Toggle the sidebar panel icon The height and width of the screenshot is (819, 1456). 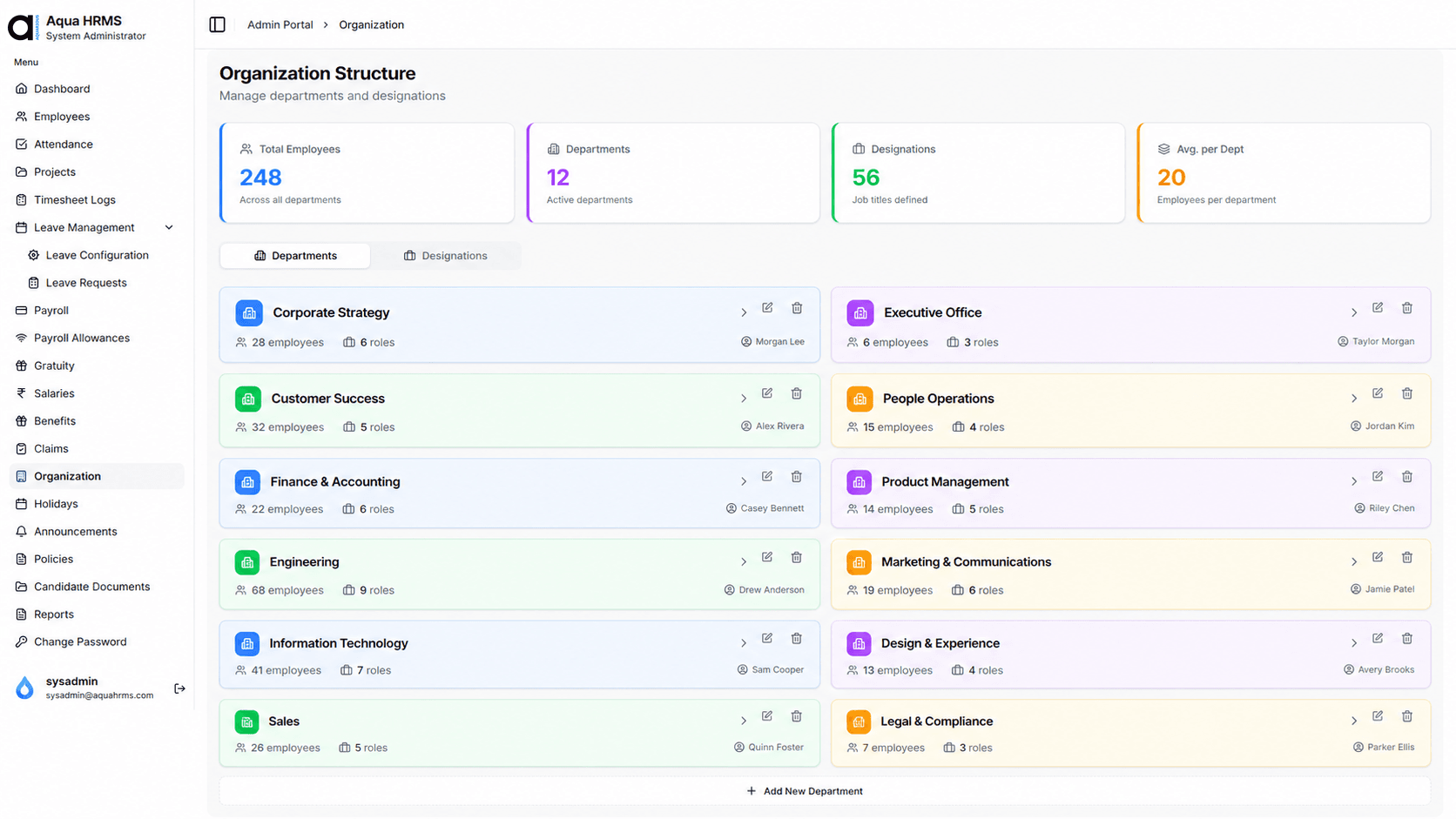[x=218, y=24]
